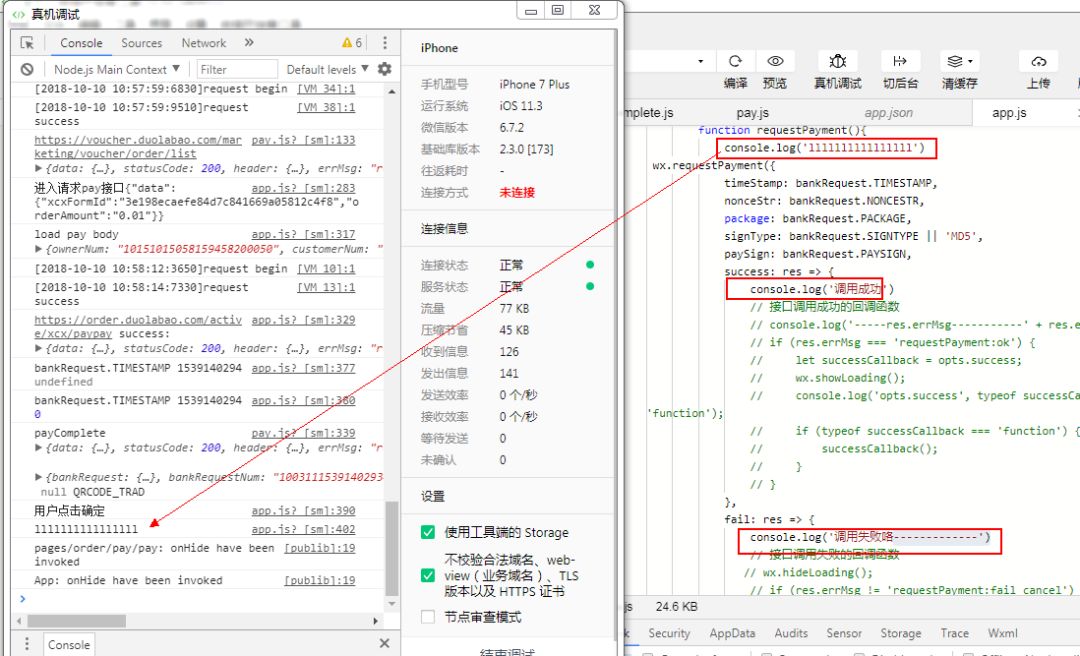The width and height of the screenshot is (1080, 656).
Task: Open source link [publib]:19 for pay onHide
Action: 320,549
